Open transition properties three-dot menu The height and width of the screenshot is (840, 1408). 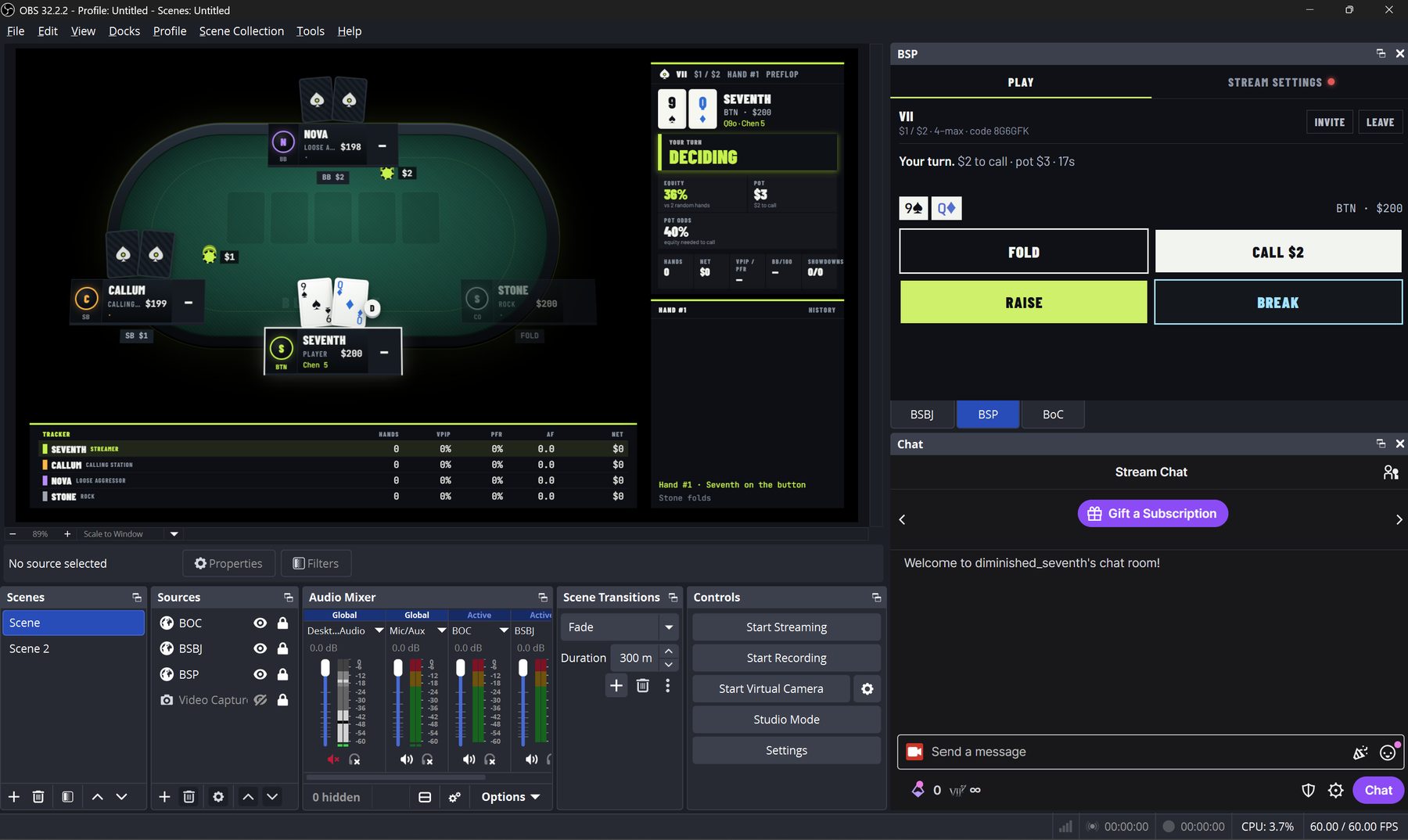[x=667, y=686]
